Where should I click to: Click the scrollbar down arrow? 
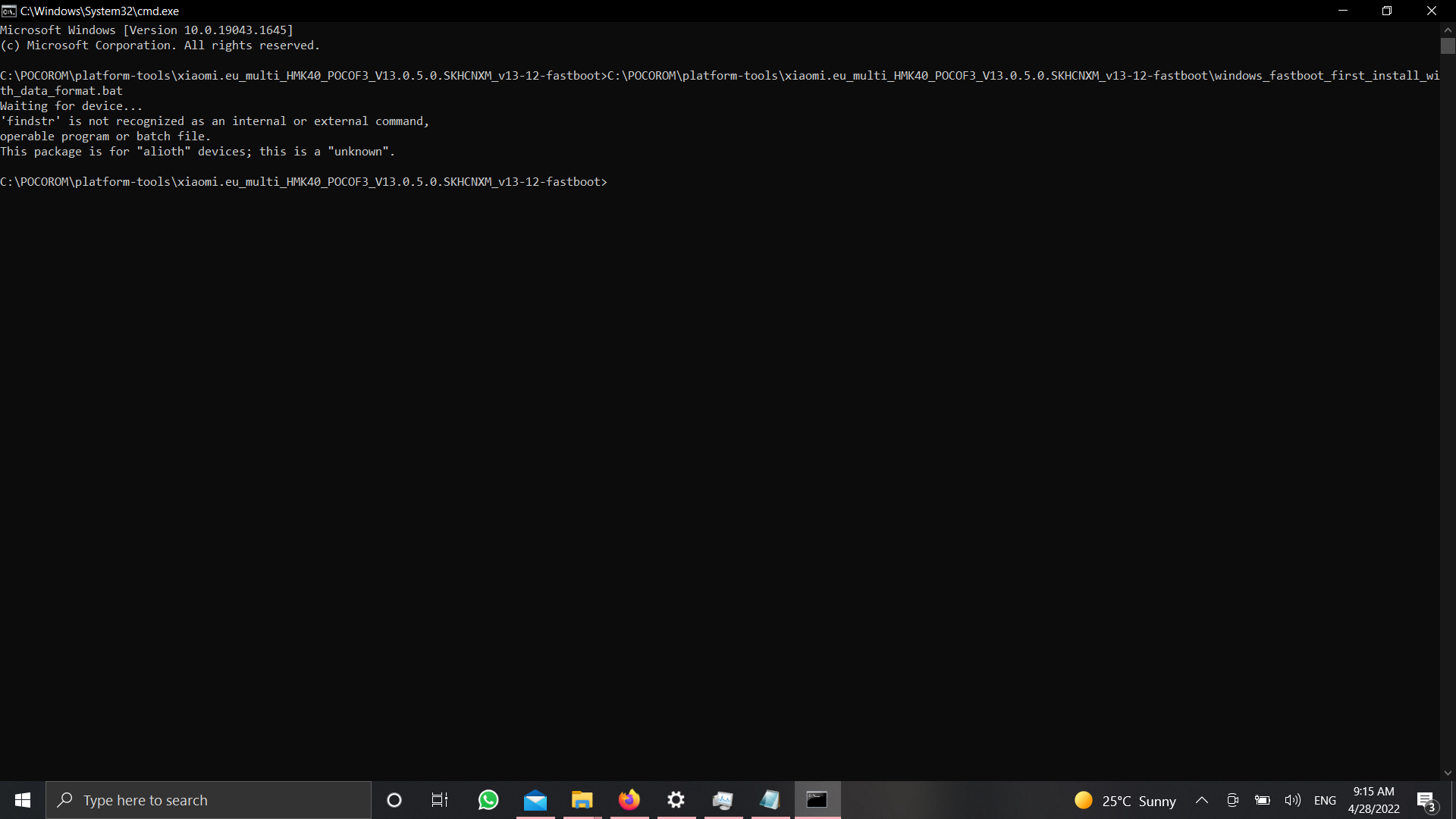pos(1448,773)
